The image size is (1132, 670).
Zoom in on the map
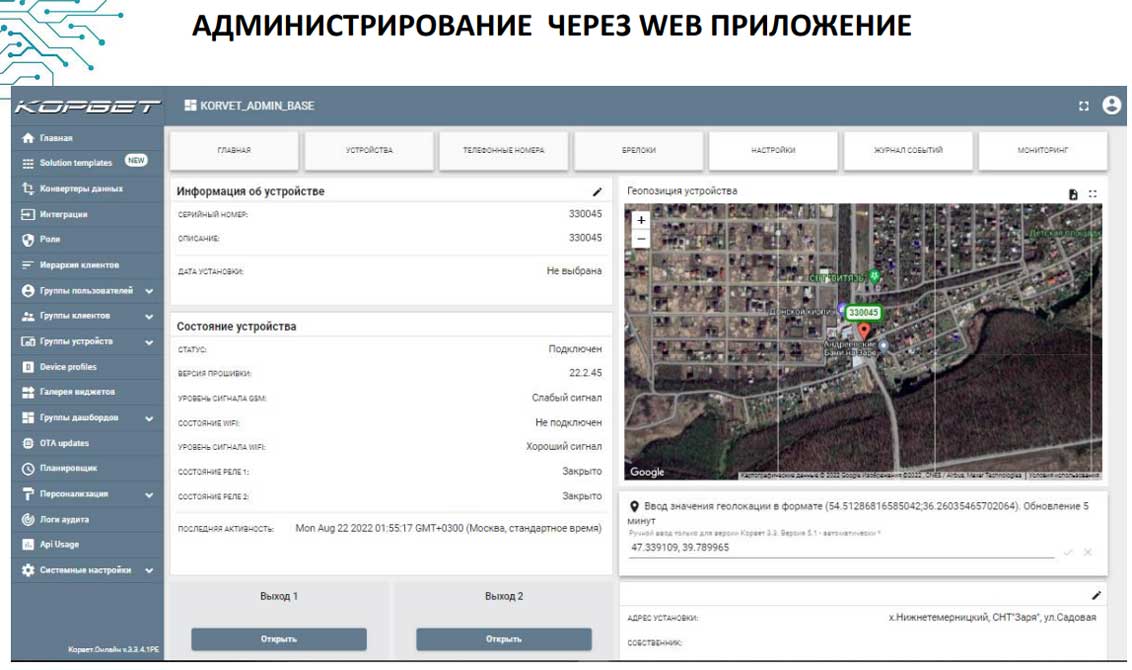pyautogui.click(x=641, y=220)
